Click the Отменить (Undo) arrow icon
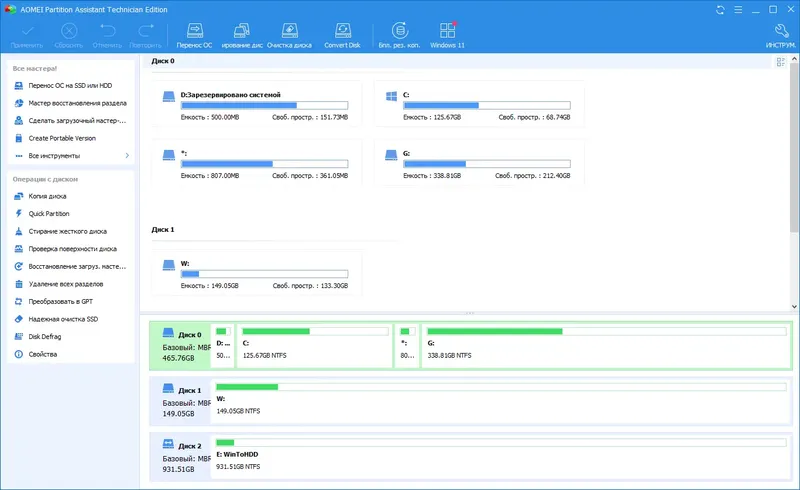Image resolution: width=800 pixels, height=490 pixels. pyautogui.click(x=107, y=31)
